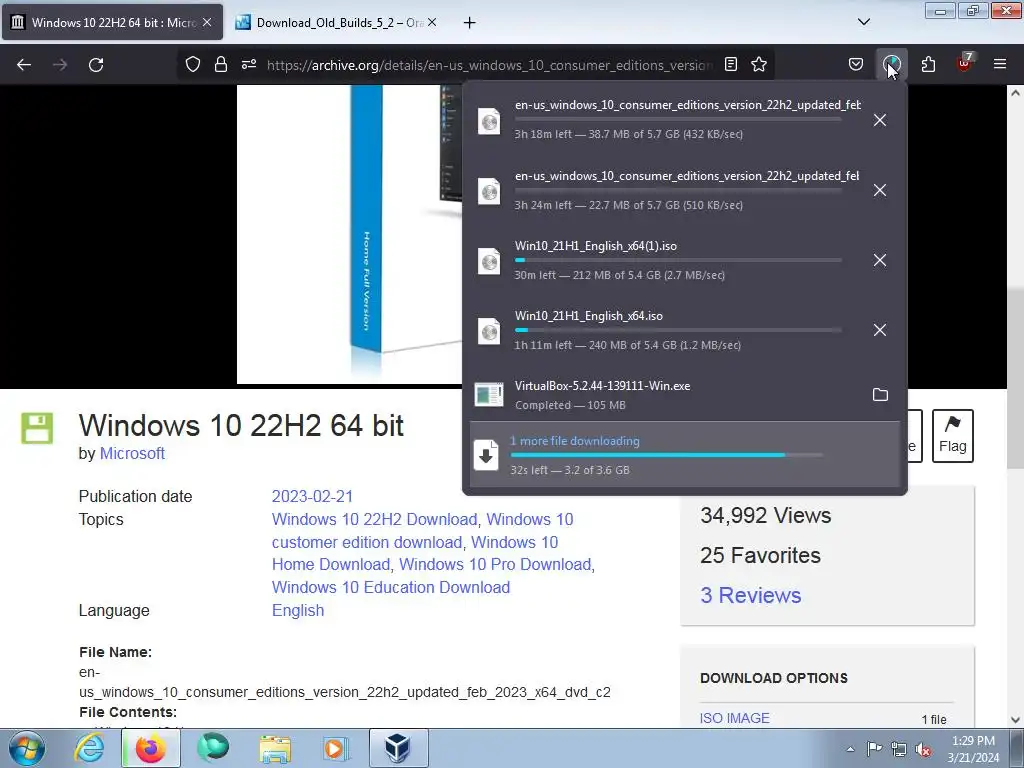Cancel second en-us_windows_10 22h2 download
The width and height of the screenshot is (1024, 768).
880,190
